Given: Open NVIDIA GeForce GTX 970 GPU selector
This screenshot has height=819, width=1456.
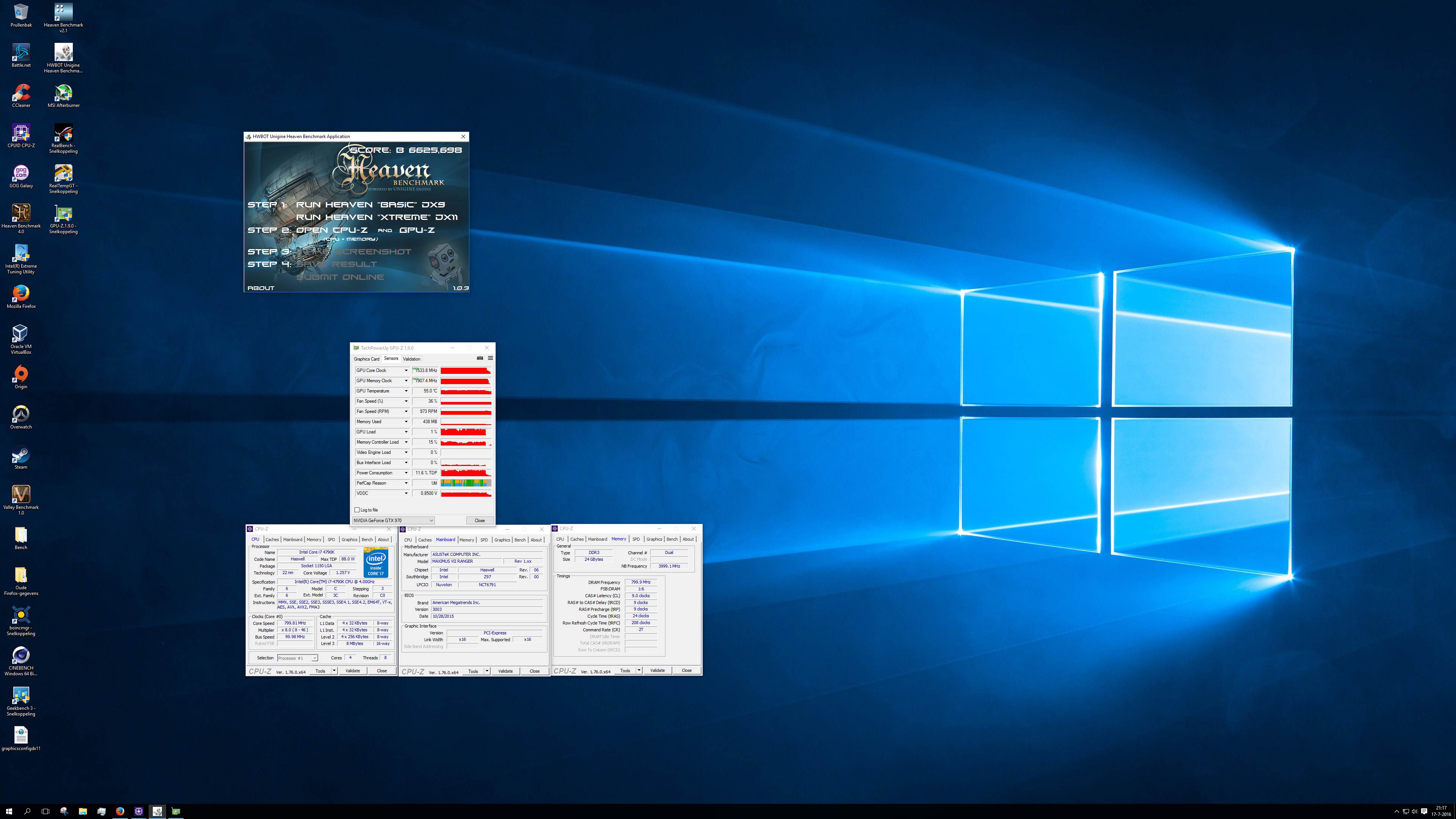Looking at the screenshot, I should point(394,520).
